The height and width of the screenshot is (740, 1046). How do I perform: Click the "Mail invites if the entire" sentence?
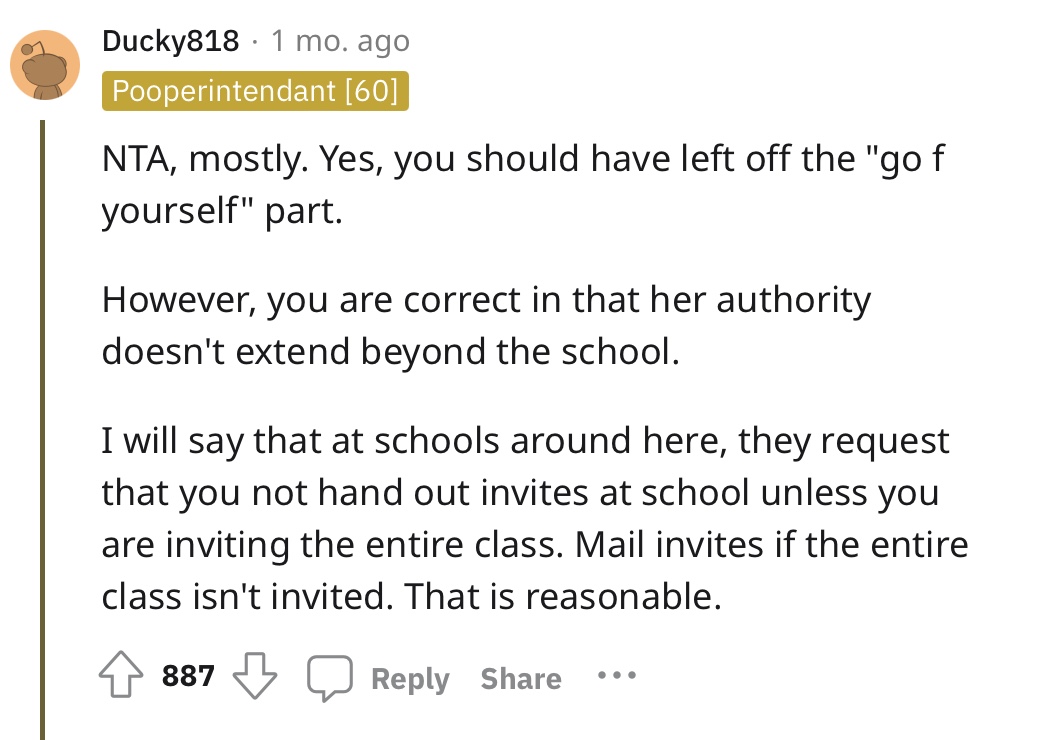[x=771, y=544]
